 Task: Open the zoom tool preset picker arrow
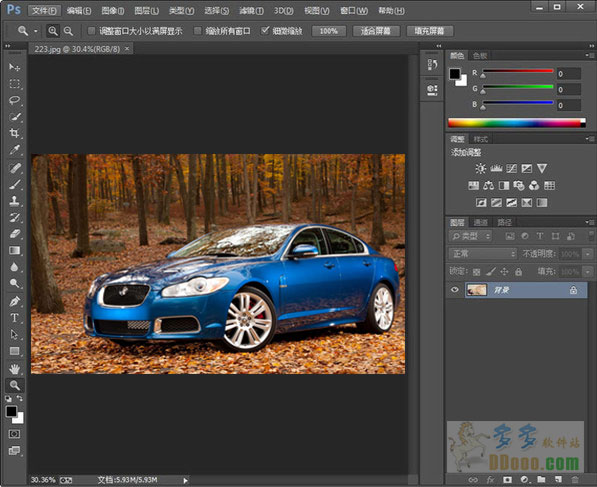(36, 31)
